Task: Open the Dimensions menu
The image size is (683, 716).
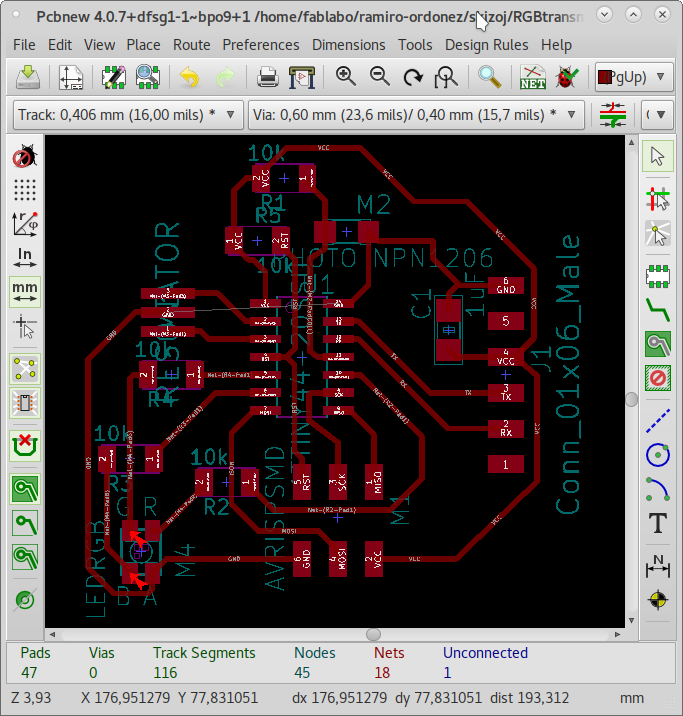Action: (x=348, y=45)
